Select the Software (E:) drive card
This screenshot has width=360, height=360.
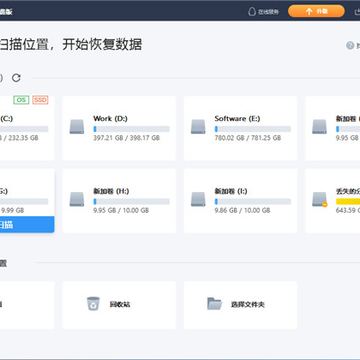(x=240, y=128)
